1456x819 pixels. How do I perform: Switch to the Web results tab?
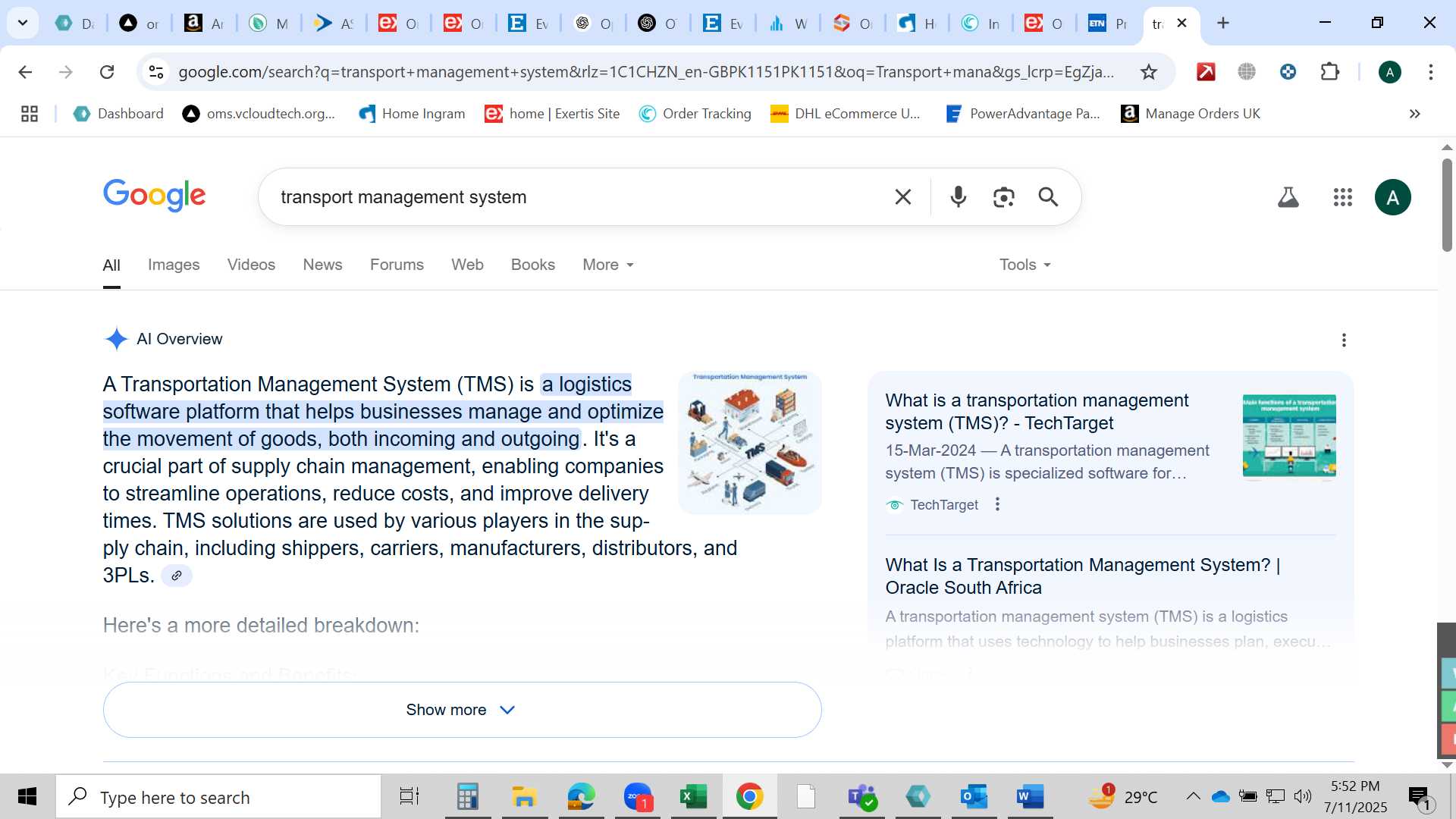467,265
